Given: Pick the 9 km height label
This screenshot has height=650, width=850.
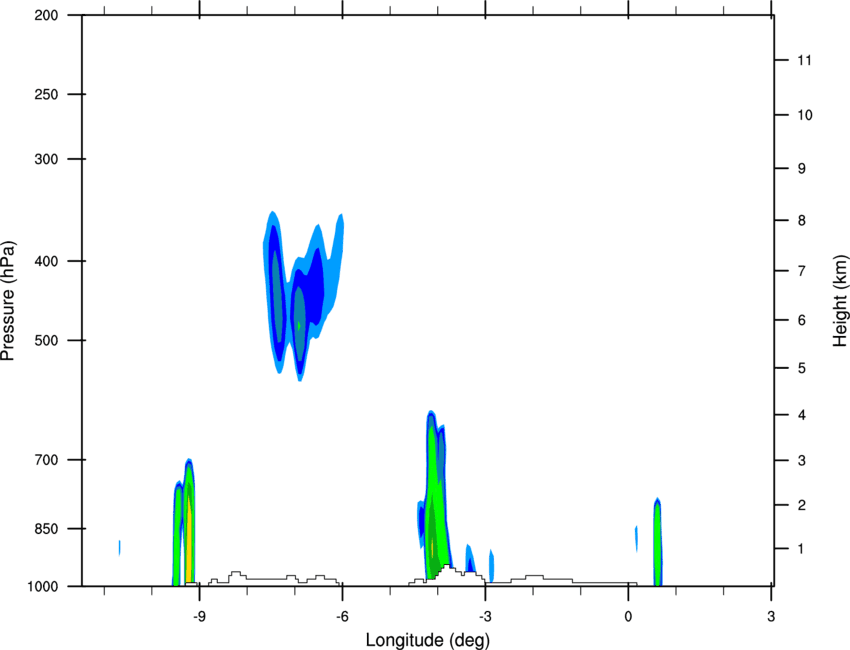Looking at the screenshot, I should click(802, 169).
